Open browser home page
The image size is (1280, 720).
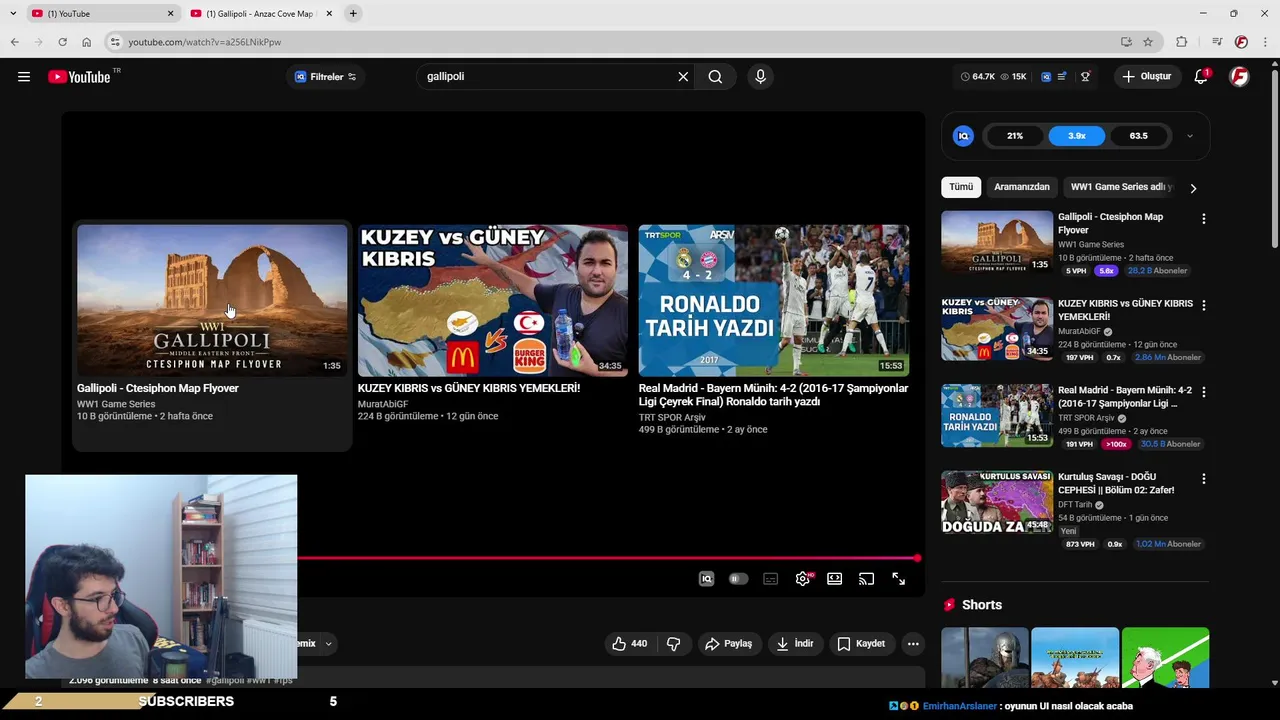86,42
